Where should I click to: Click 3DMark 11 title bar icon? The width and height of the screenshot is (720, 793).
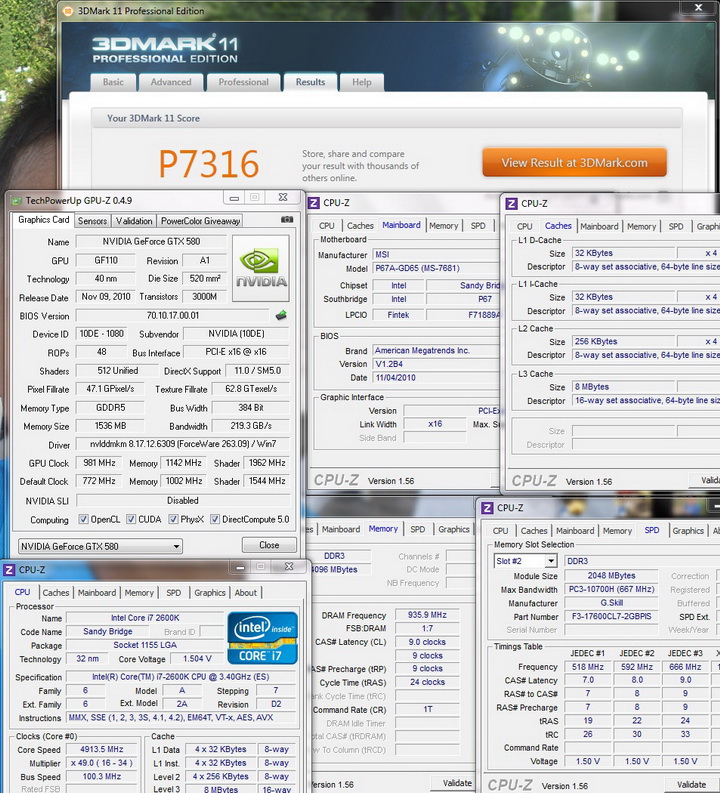click(x=67, y=11)
